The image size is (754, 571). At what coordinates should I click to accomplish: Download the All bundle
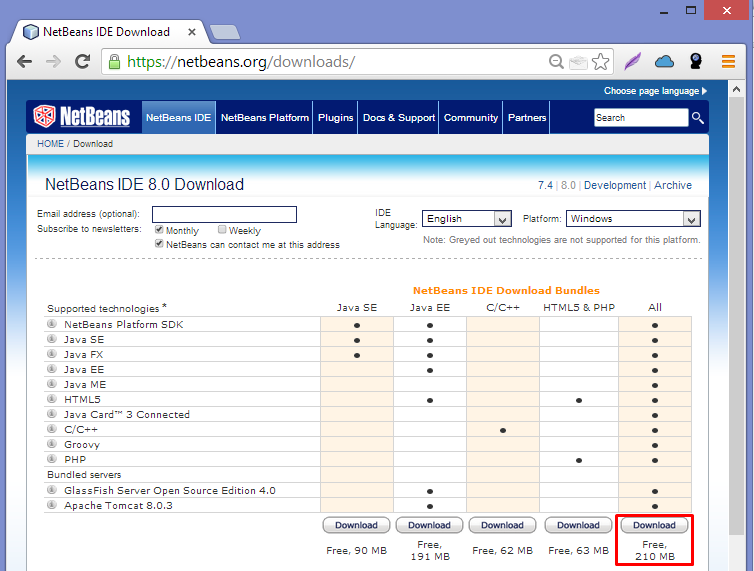[x=654, y=525]
